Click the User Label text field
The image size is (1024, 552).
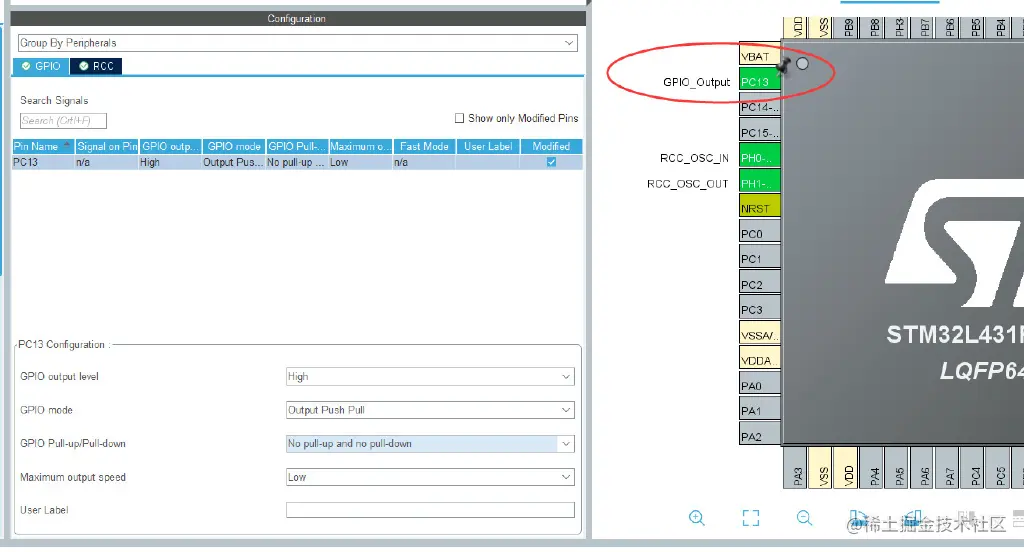(x=430, y=510)
